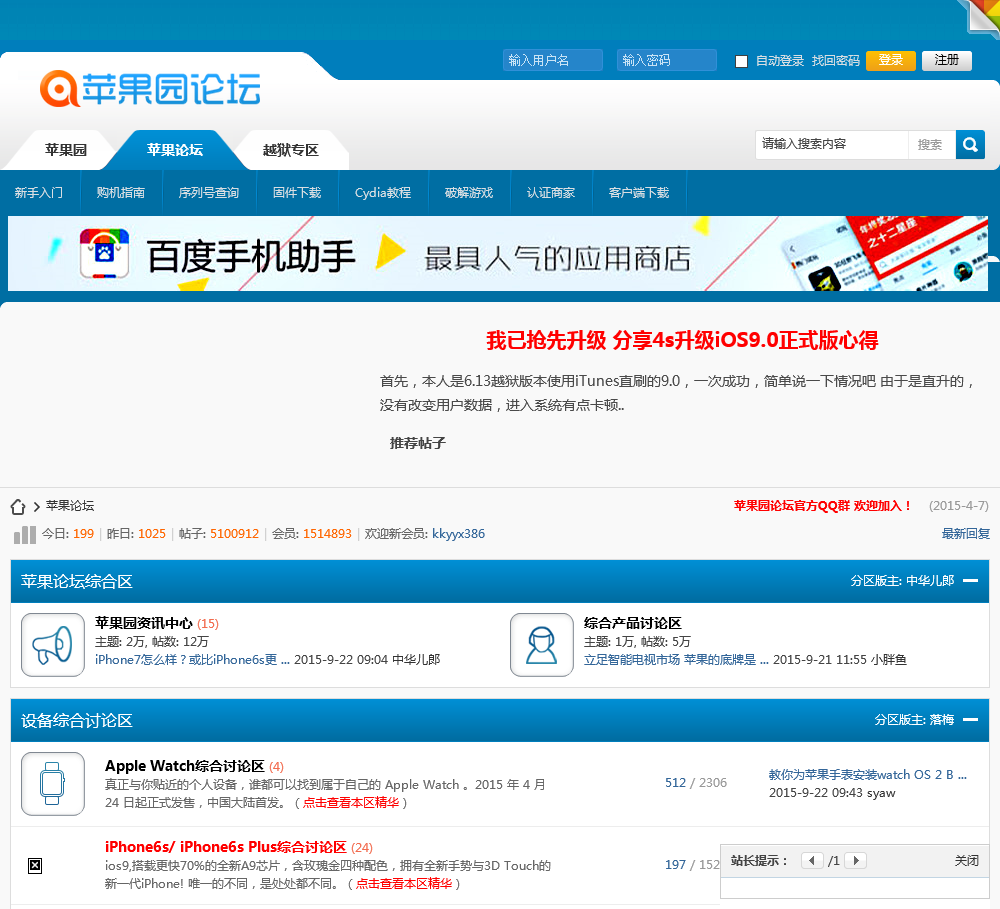
Task: Click 苹果论坛 breadcrumb link
Action: click(x=70, y=506)
